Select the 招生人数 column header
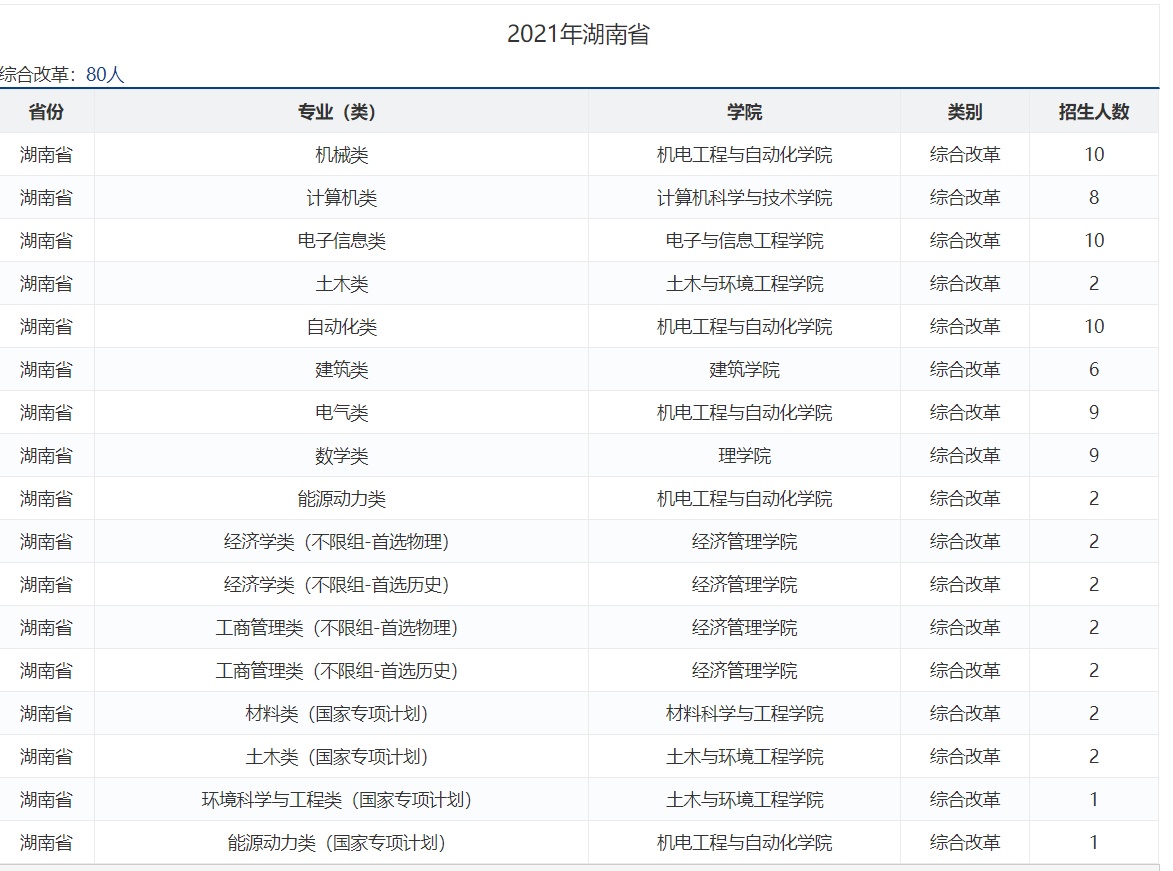 [x=1093, y=112]
